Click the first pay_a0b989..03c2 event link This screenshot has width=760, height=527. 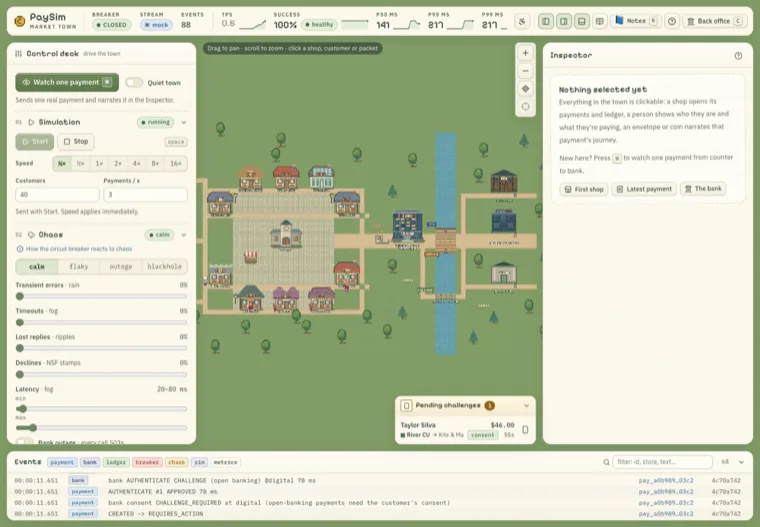pos(666,480)
